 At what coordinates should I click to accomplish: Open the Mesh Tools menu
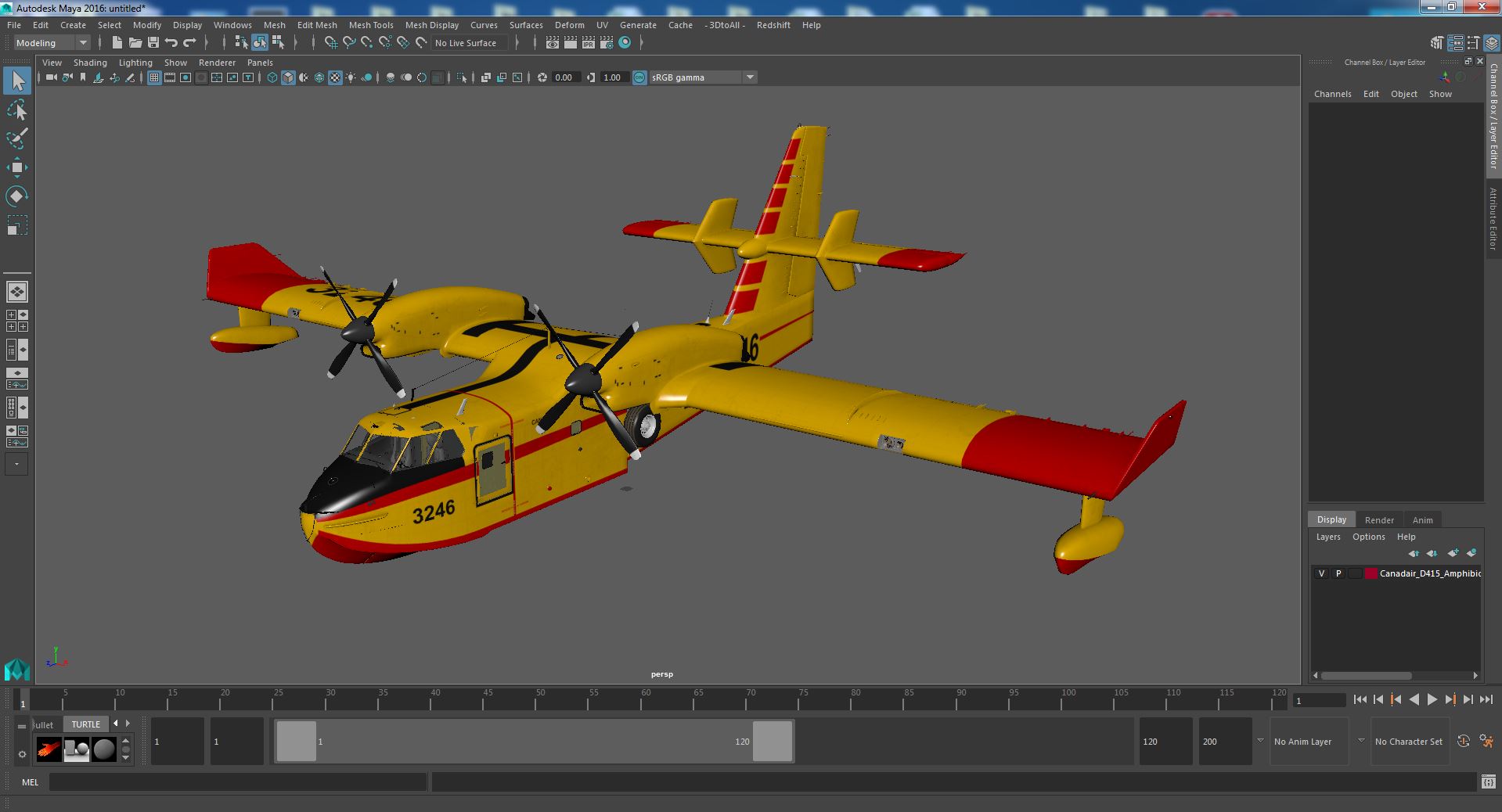tap(371, 25)
